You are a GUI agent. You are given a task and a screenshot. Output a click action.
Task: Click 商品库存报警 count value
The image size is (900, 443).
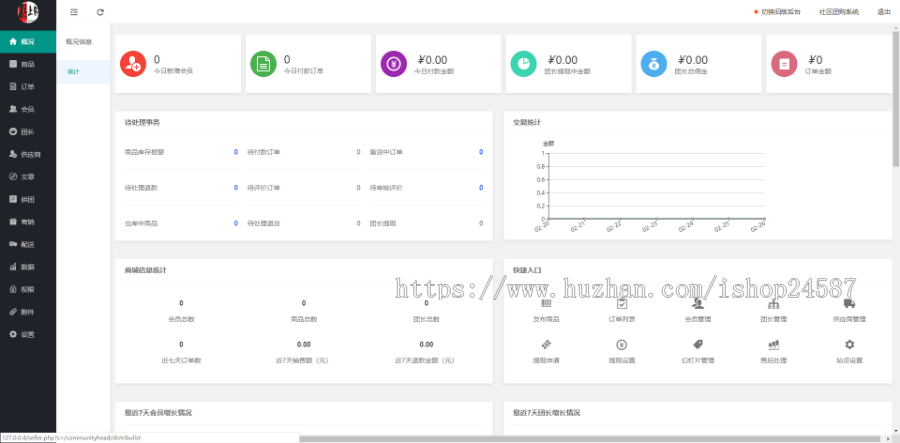235,152
